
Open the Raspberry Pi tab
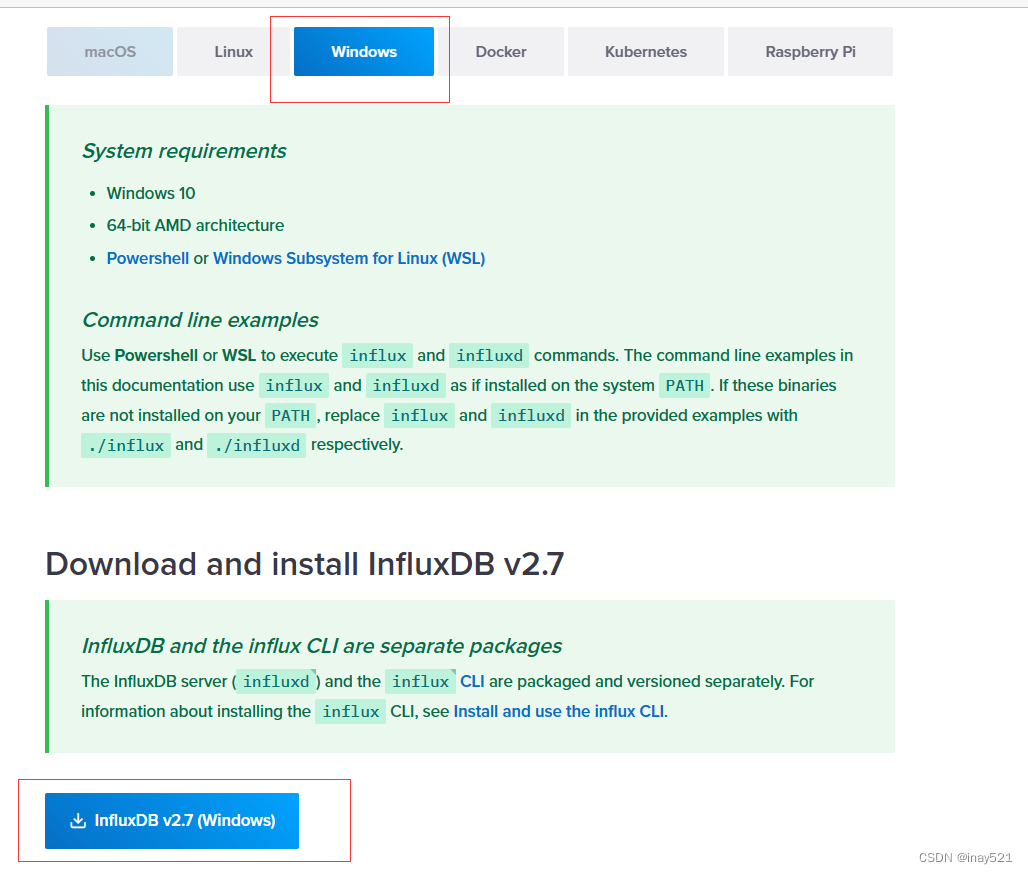pyautogui.click(x=810, y=52)
